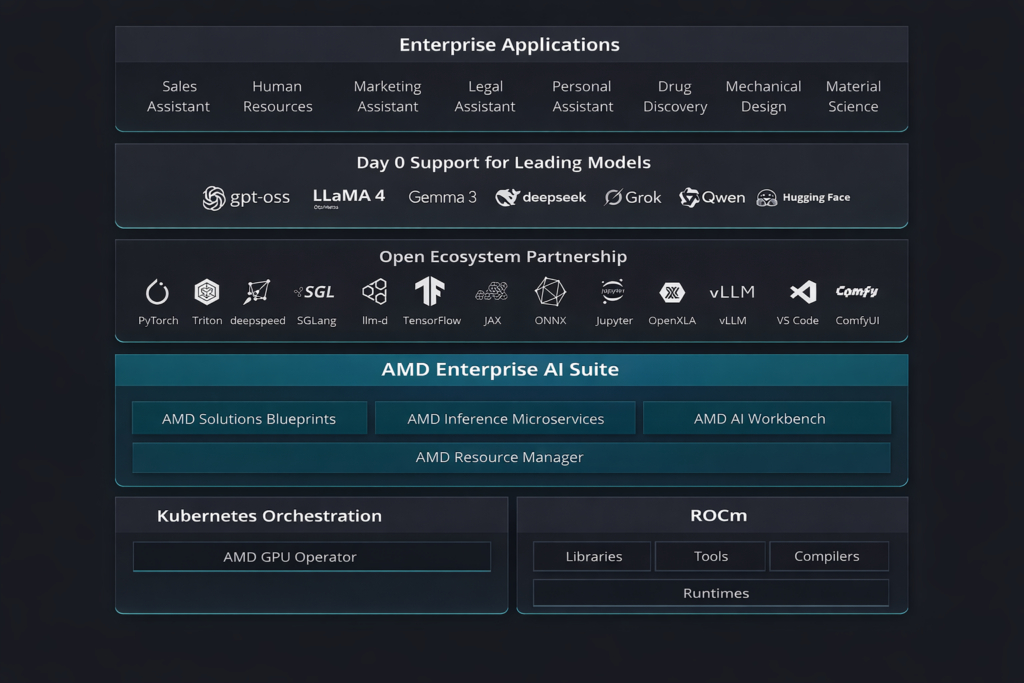Image resolution: width=1024 pixels, height=683 pixels.
Task: Open AMD Solutions Blueprints box
Action: coord(249,419)
